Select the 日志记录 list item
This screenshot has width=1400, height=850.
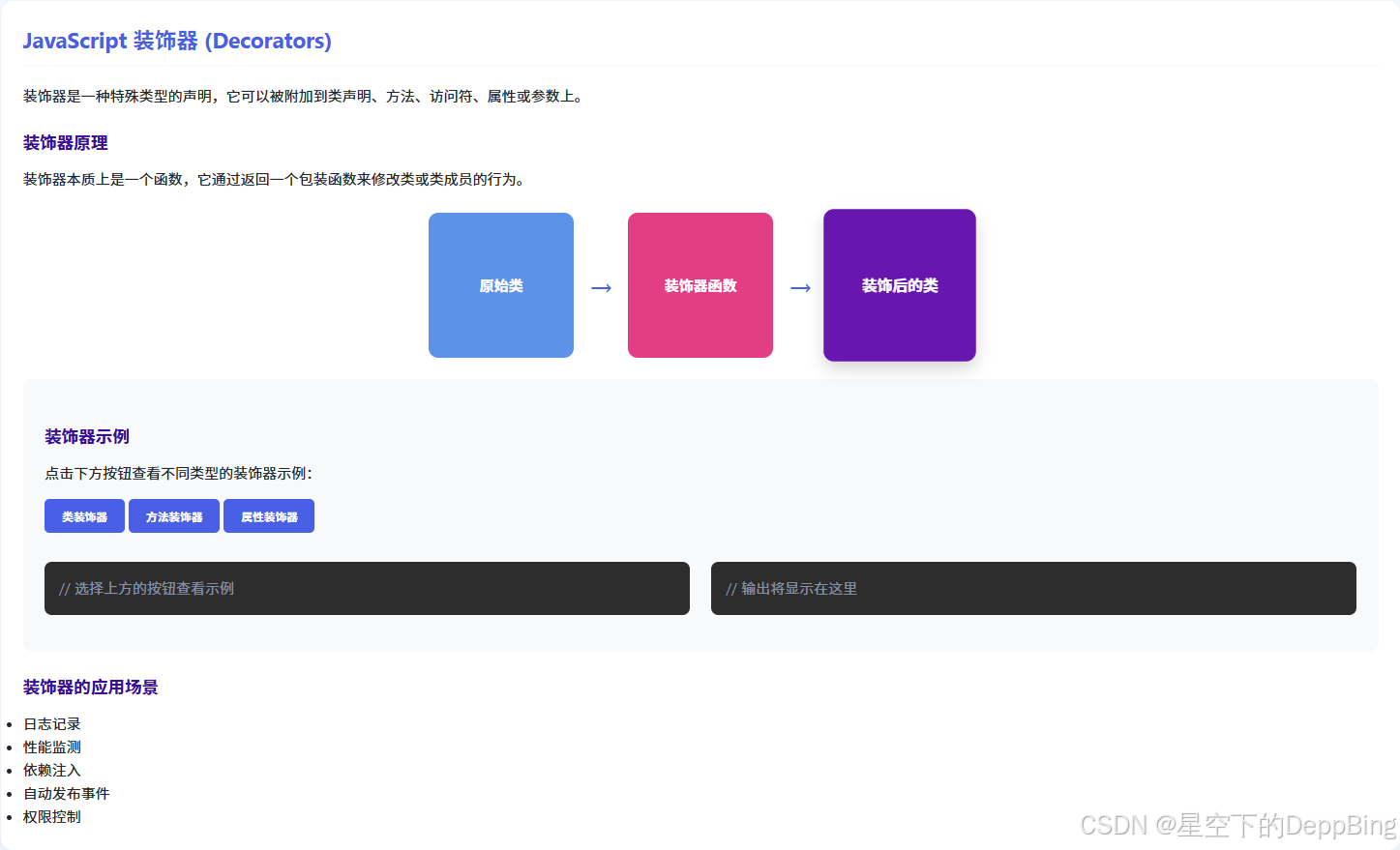(51, 723)
